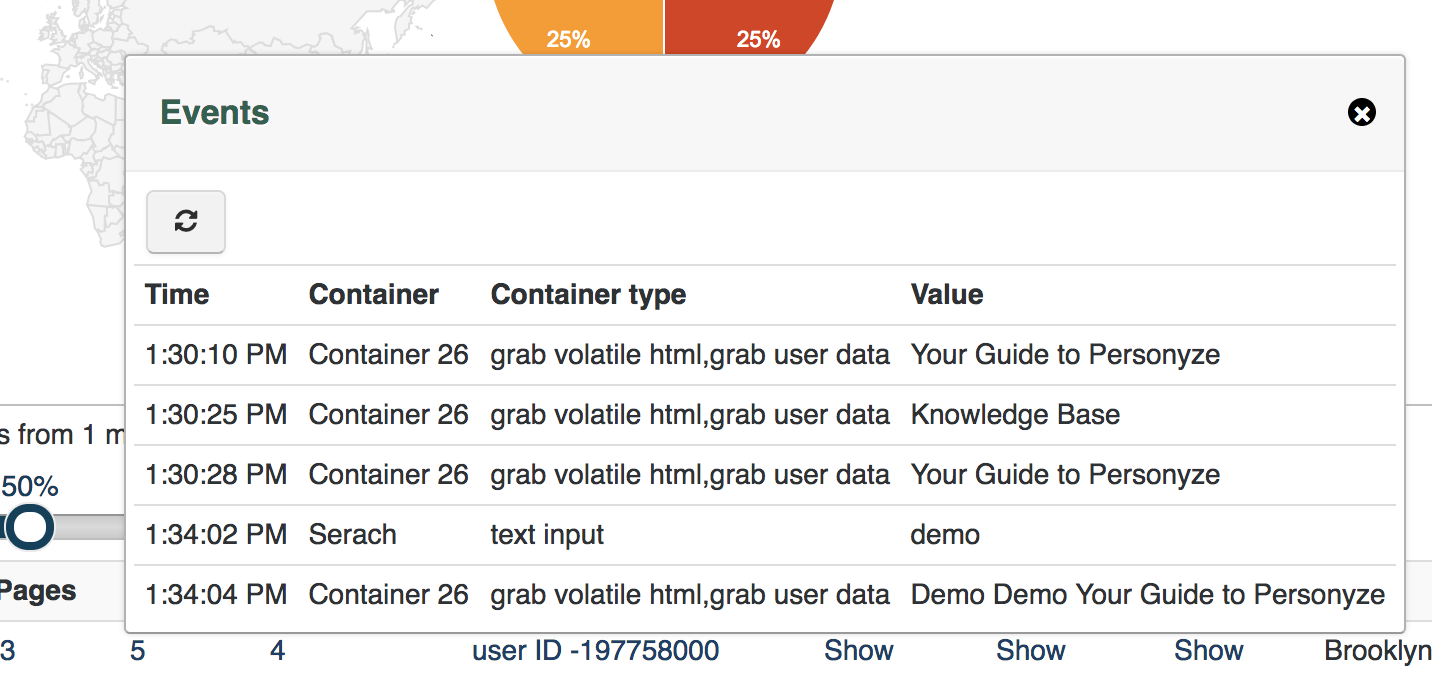Click container type cell in 1:30:25 PM row

click(x=690, y=415)
